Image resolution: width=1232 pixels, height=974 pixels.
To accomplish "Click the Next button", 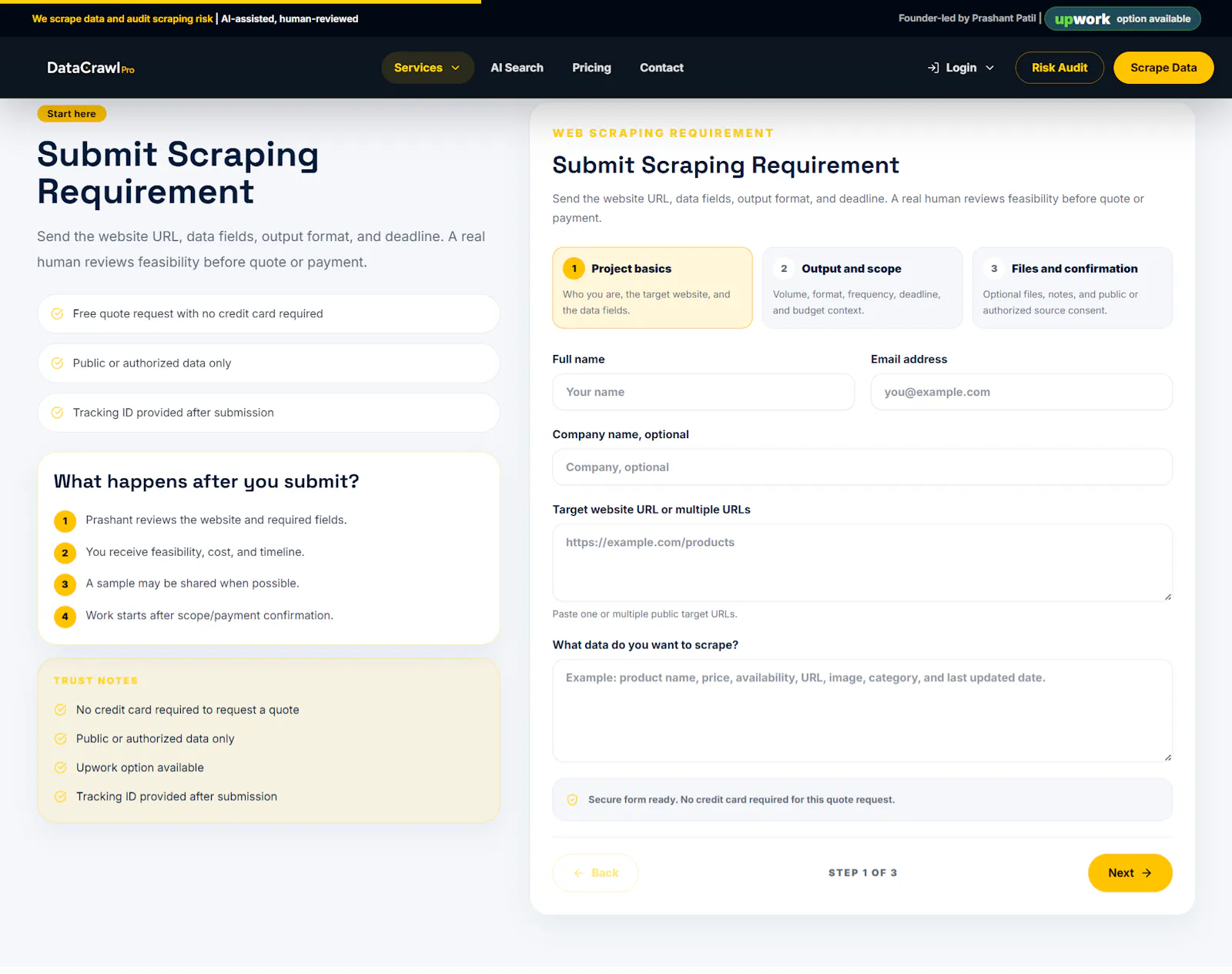I will [1130, 873].
